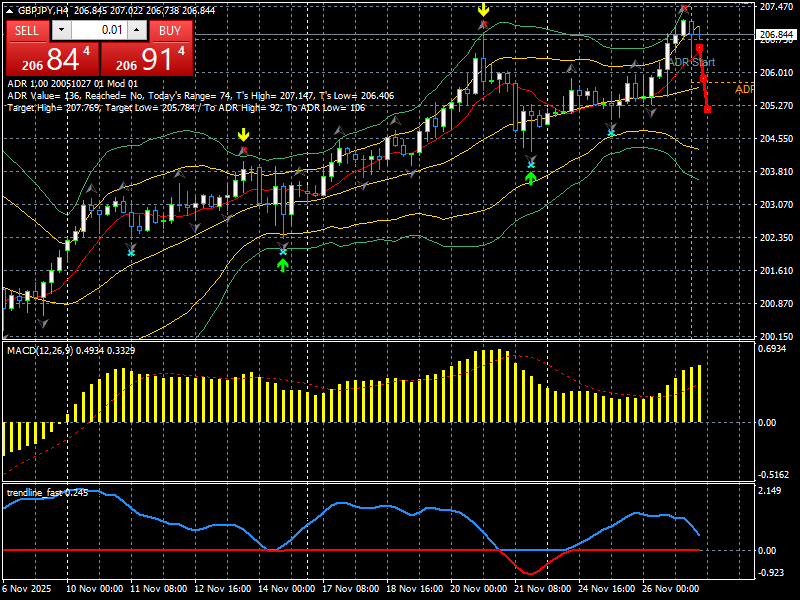This screenshot has height=600, width=800.
Task: Click the '17 Nov 08:00' time label
Action: [351, 588]
